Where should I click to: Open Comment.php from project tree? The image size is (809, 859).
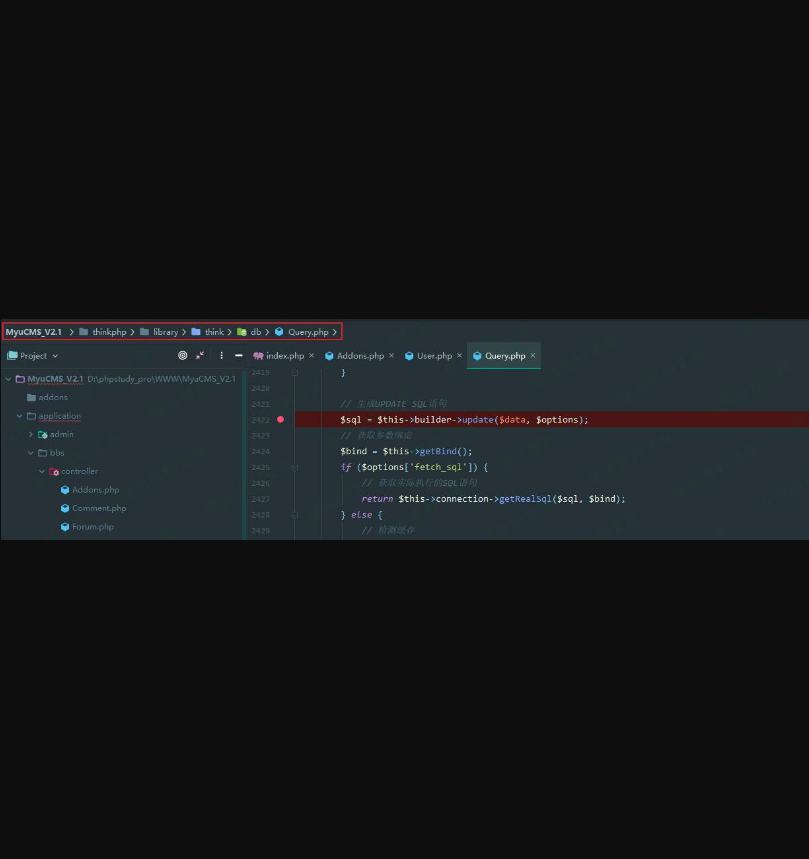(x=98, y=508)
